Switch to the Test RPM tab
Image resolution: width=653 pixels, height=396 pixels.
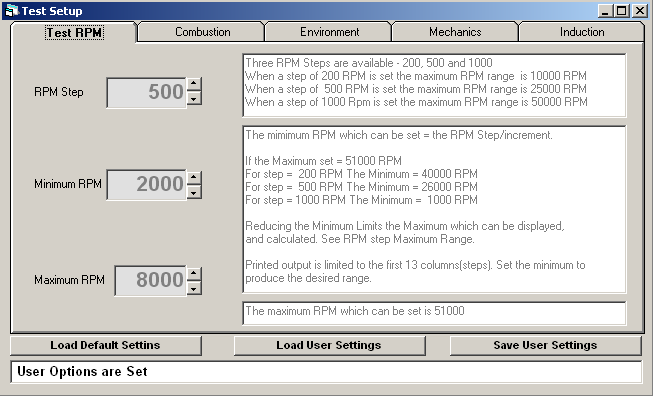tap(74, 32)
